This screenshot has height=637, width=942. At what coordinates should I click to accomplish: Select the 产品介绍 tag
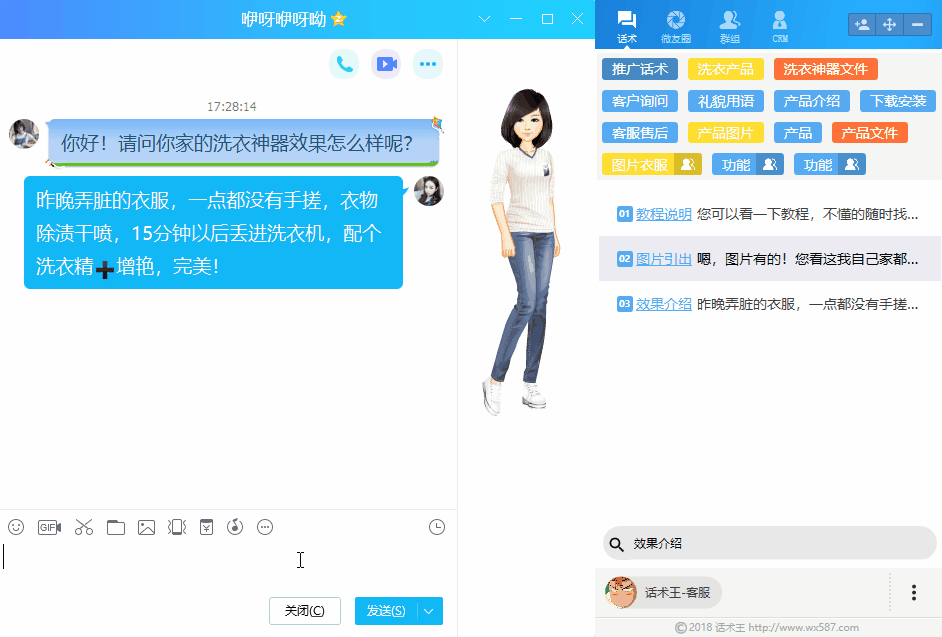point(812,101)
